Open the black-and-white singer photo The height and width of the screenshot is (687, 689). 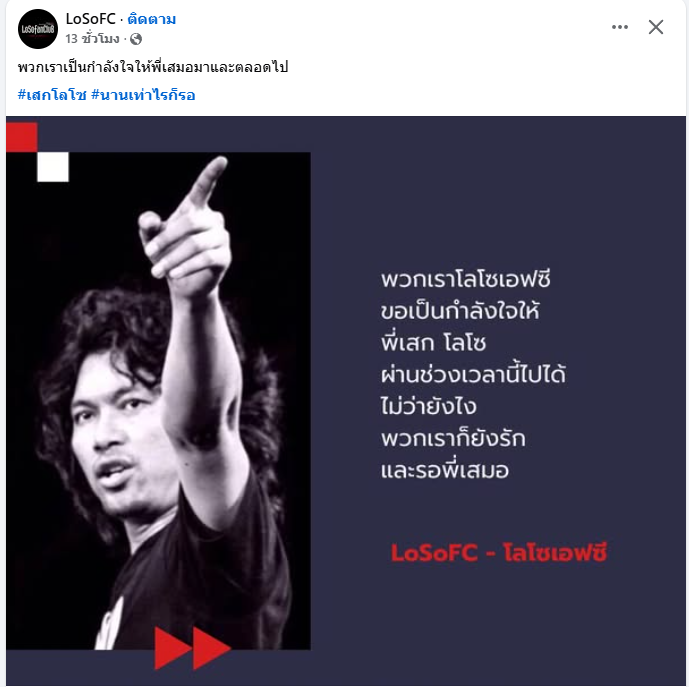(x=158, y=401)
